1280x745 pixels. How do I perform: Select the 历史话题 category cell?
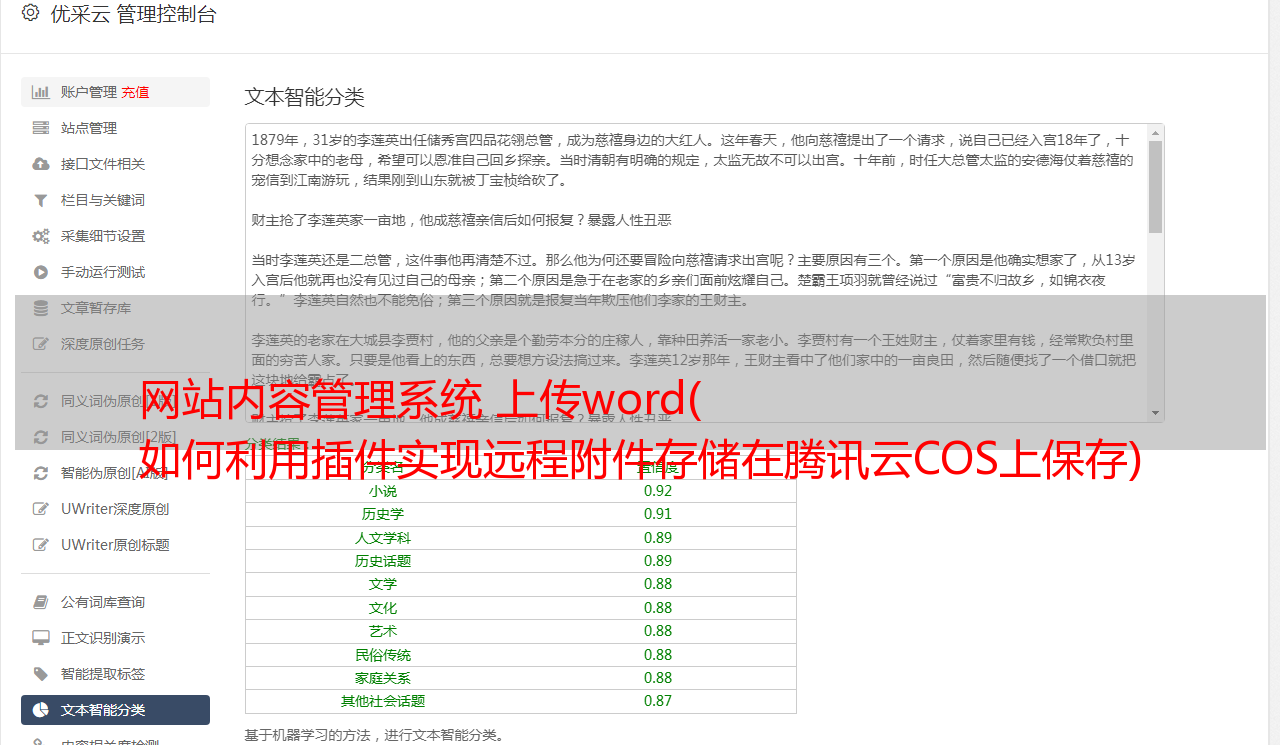tap(383, 561)
